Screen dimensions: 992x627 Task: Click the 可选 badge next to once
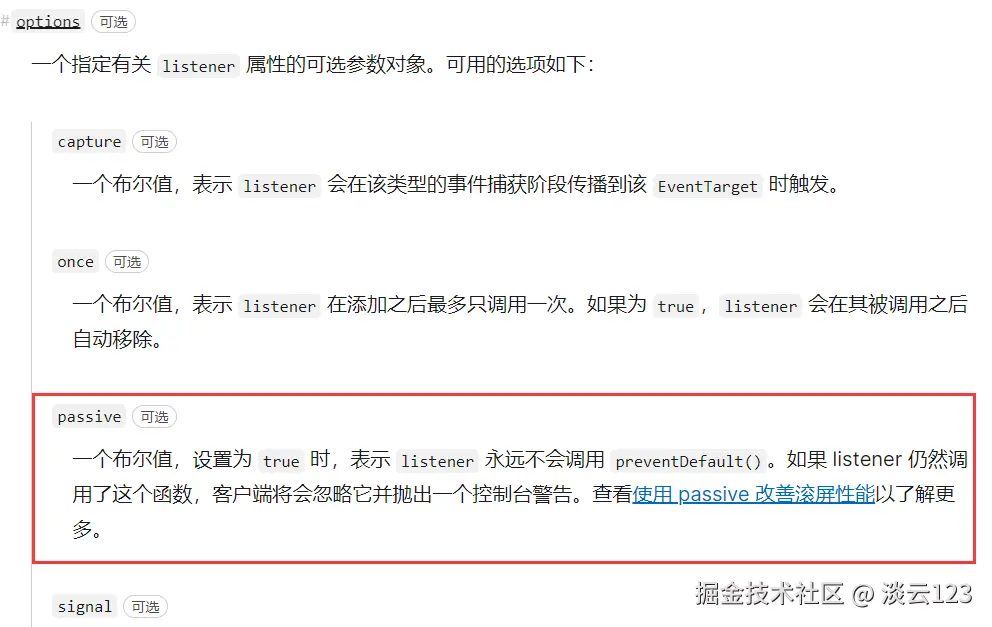(x=127, y=262)
